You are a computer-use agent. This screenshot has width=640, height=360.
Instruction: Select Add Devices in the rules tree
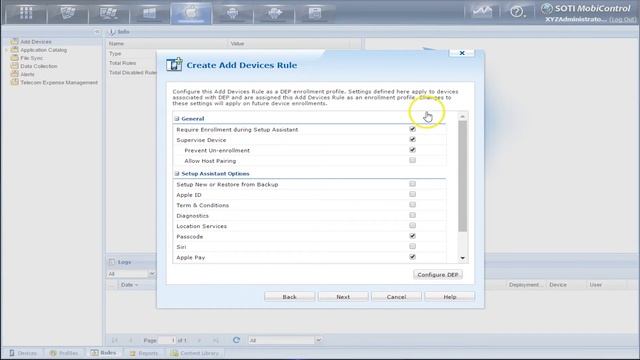pos(36,42)
